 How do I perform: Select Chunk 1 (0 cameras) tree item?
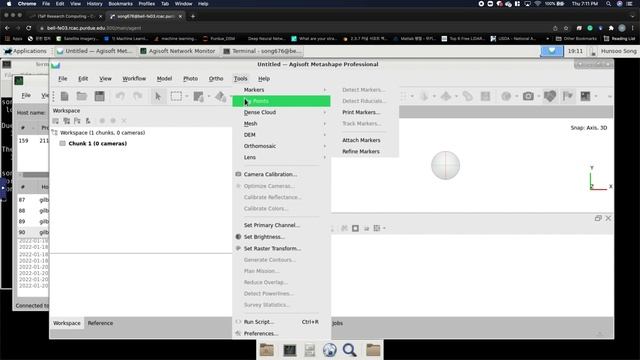pyautogui.click(x=98, y=144)
